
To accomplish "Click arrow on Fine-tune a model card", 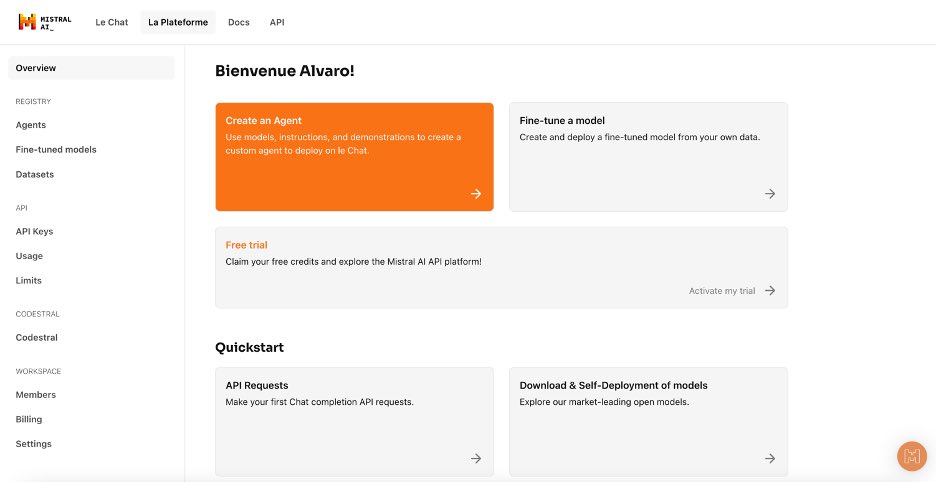I will [770, 194].
